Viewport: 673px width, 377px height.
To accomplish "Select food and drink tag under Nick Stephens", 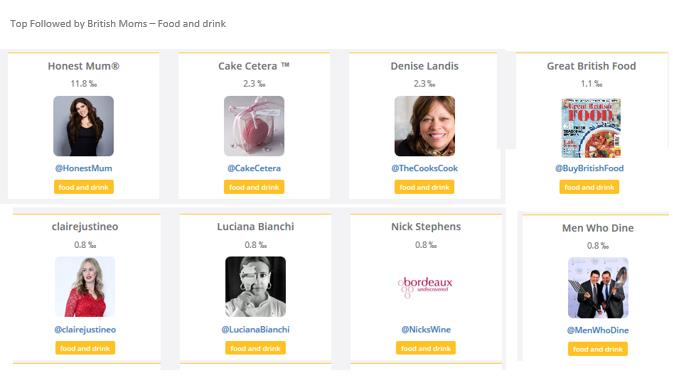I will click(426, 348).
